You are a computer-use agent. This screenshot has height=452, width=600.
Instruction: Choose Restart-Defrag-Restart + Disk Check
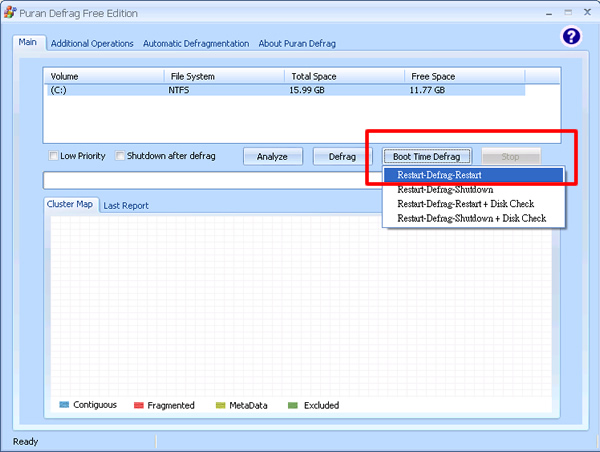tap(473, 204)
